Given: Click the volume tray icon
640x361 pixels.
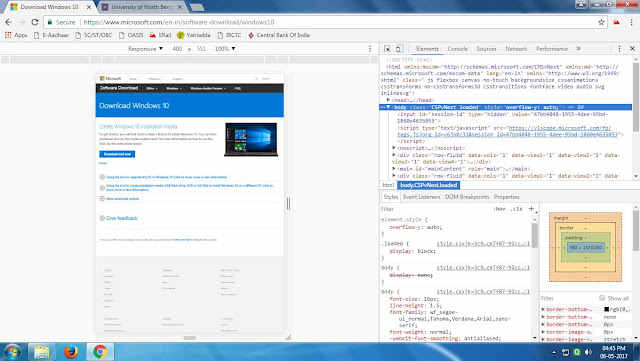Looking at the screenshot, I should point(588,352).
